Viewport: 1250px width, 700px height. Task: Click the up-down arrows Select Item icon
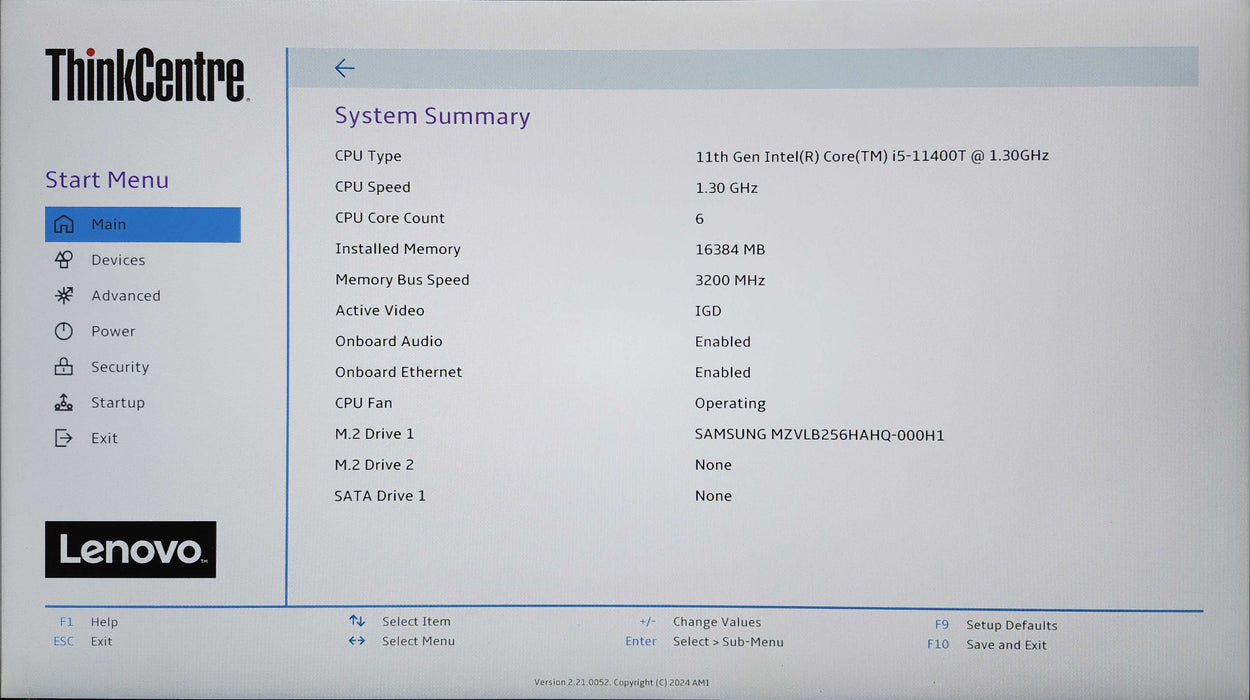pos(357,621)
